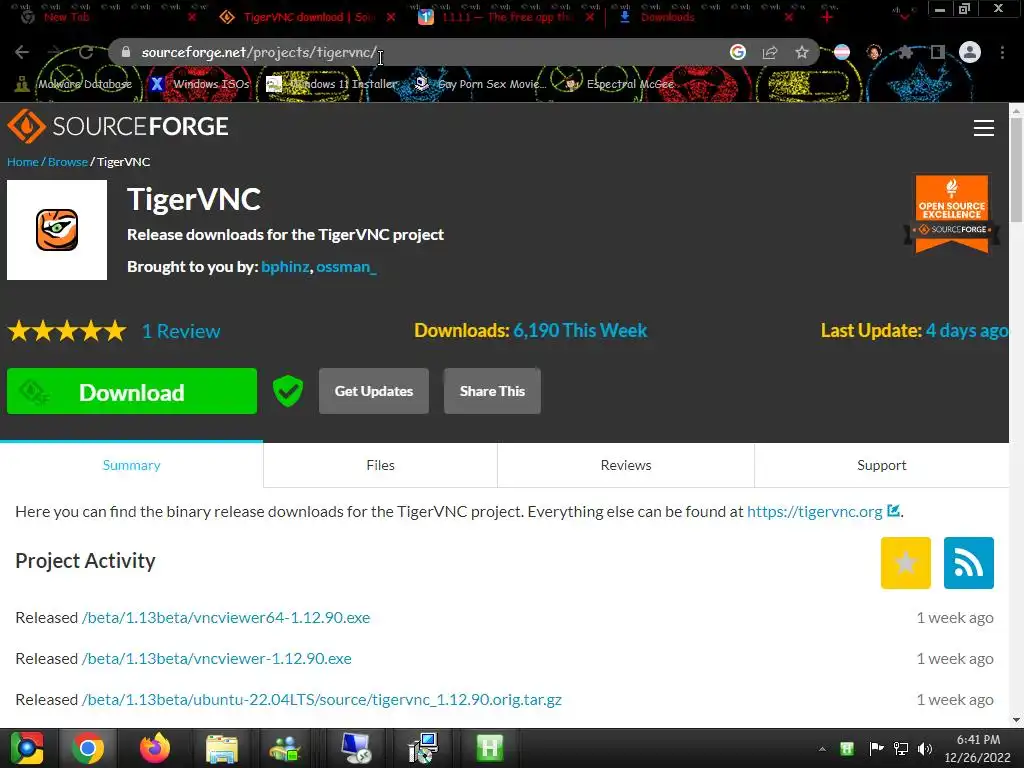
Task: Click the TigerVNC project icon thumbnail
Action: tap(57, 230)
